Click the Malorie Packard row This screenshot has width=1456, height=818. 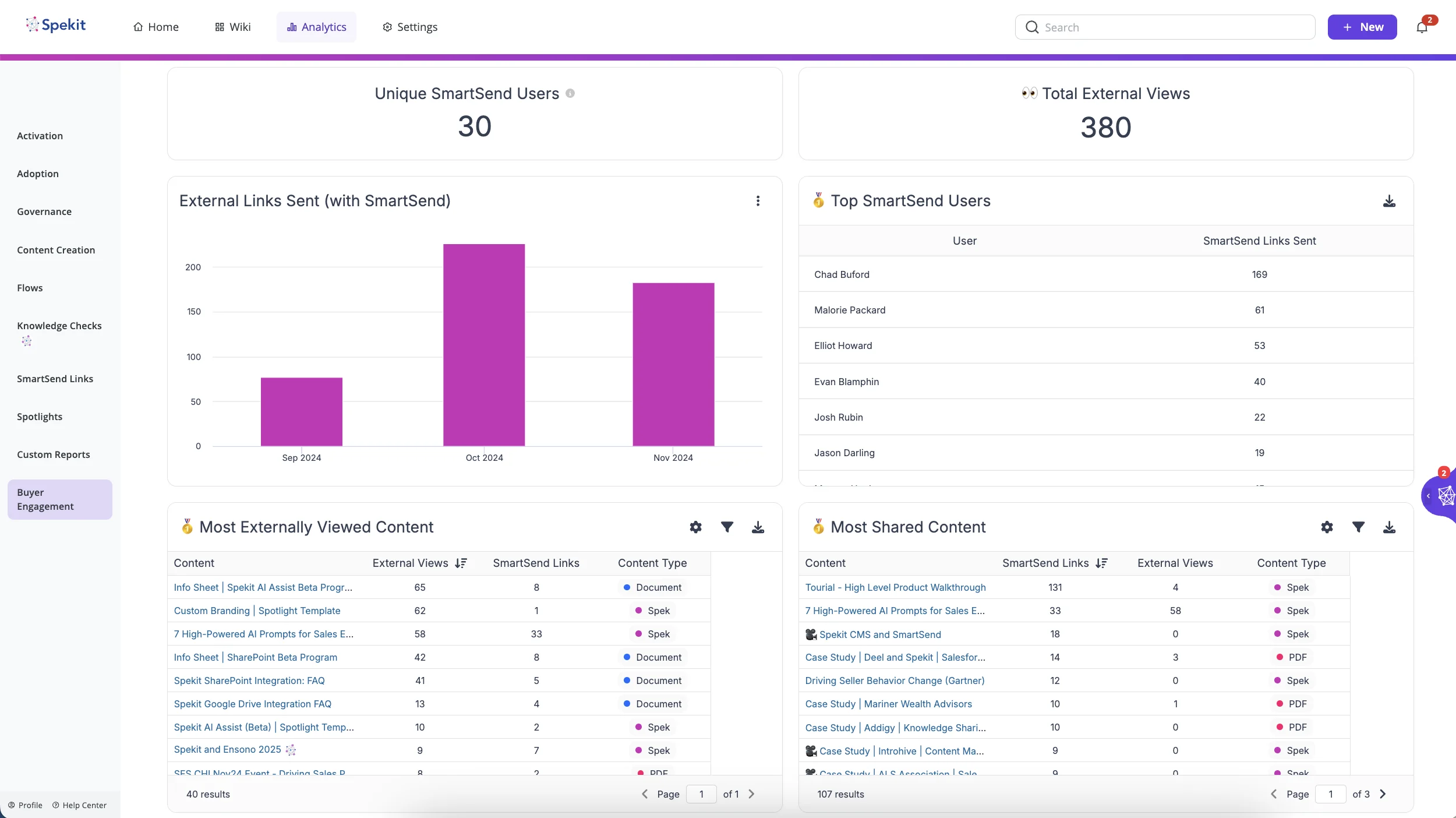1106,310
